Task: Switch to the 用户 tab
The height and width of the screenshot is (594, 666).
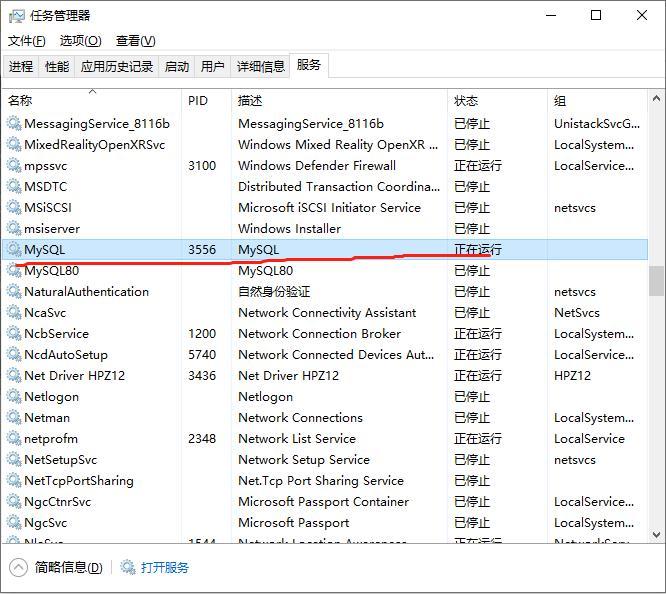Action: point(212,67)
